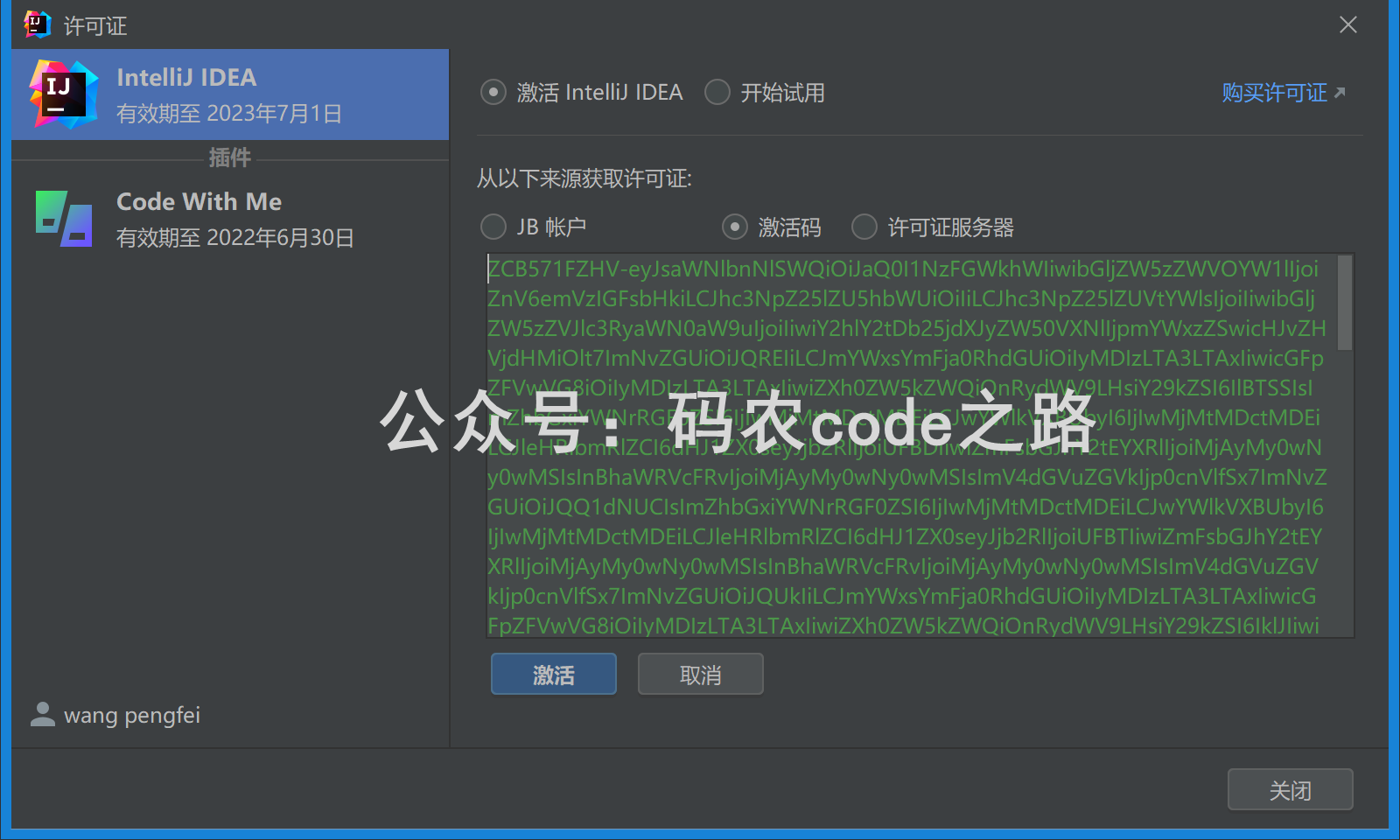This screenshot has height=840, width=1400.
Task: Click the IntelliJ IDEA logo in the title bar
Action: (x=37, y=24)
